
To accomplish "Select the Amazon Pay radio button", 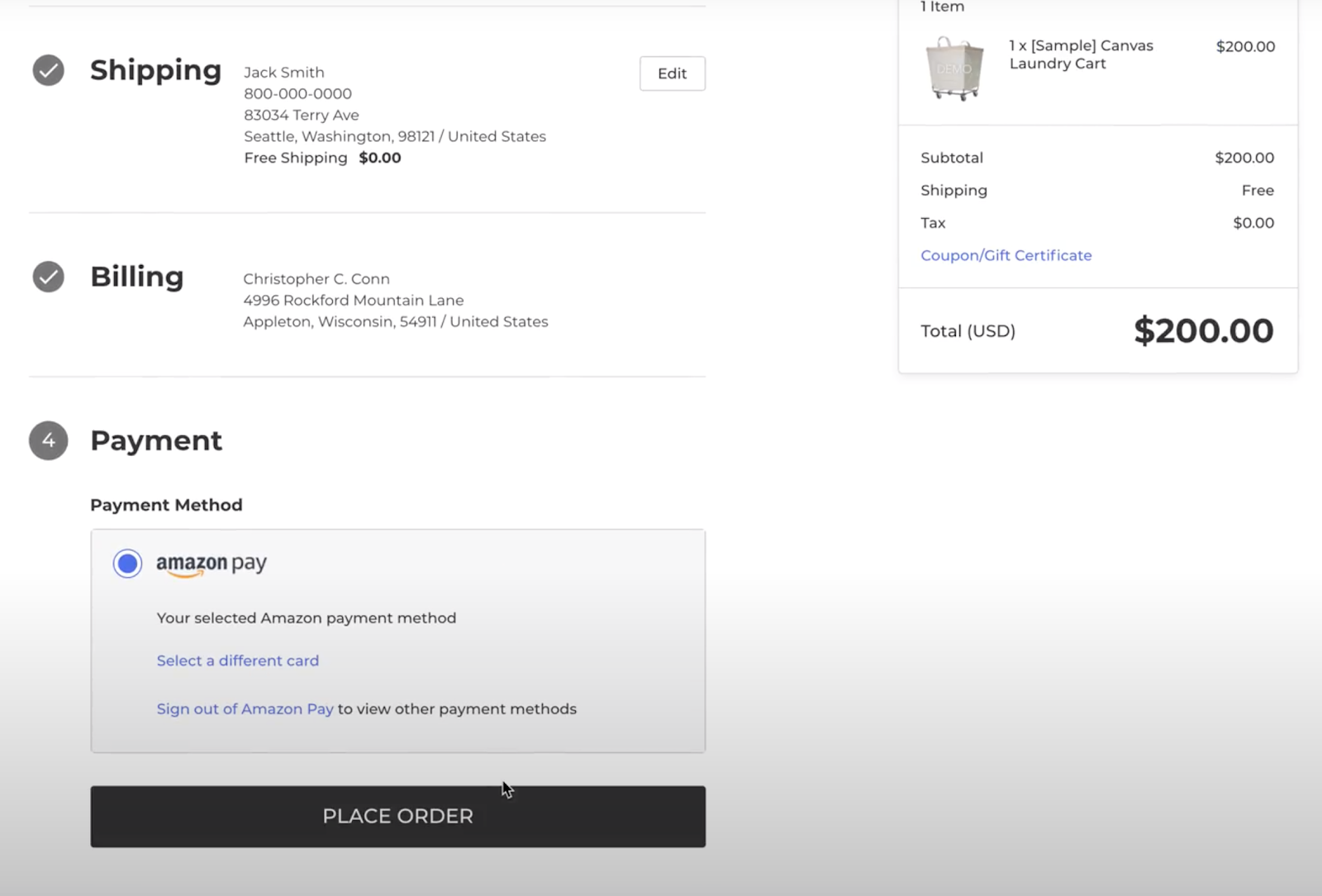I will (127, 564).
